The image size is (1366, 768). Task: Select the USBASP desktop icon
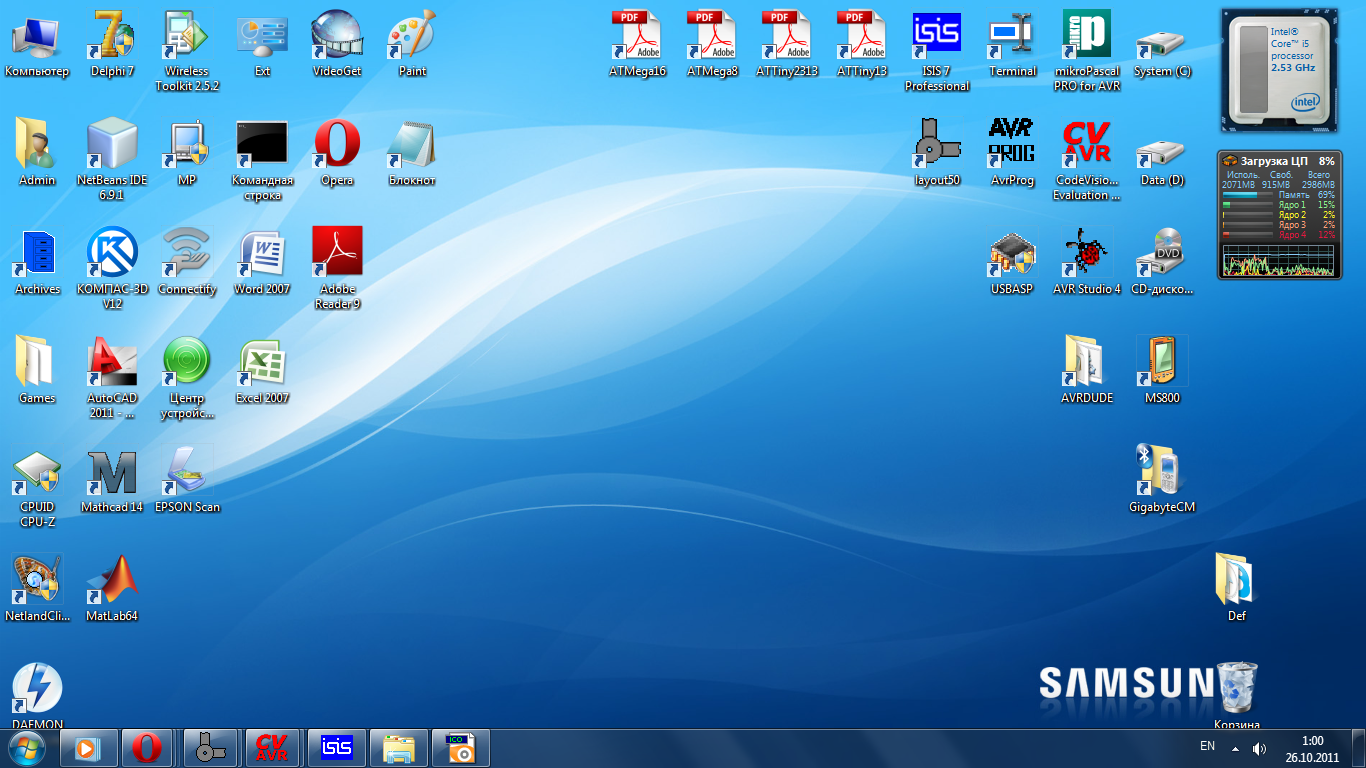click(1011, 256)
